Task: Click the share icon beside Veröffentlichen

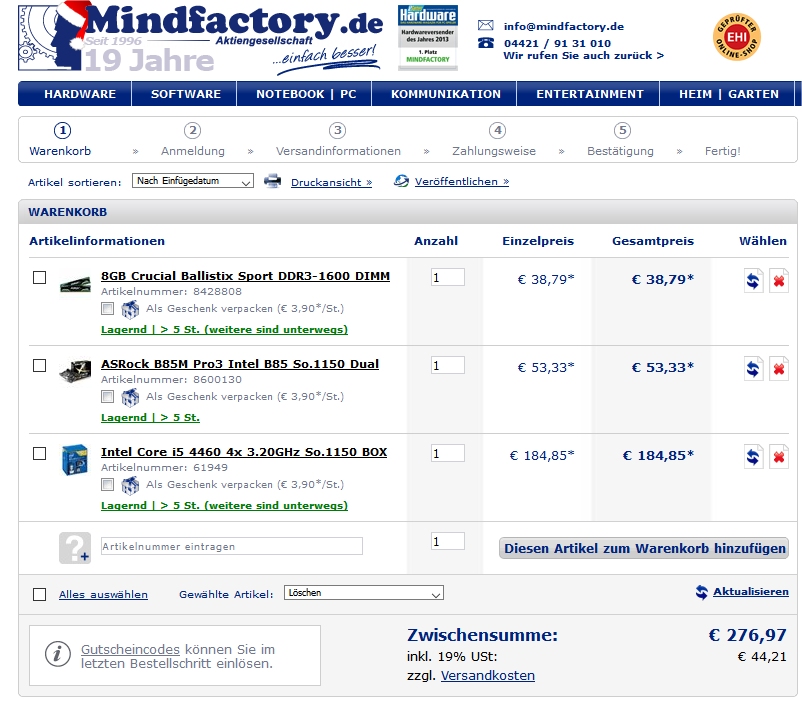Action: point(402,180)
